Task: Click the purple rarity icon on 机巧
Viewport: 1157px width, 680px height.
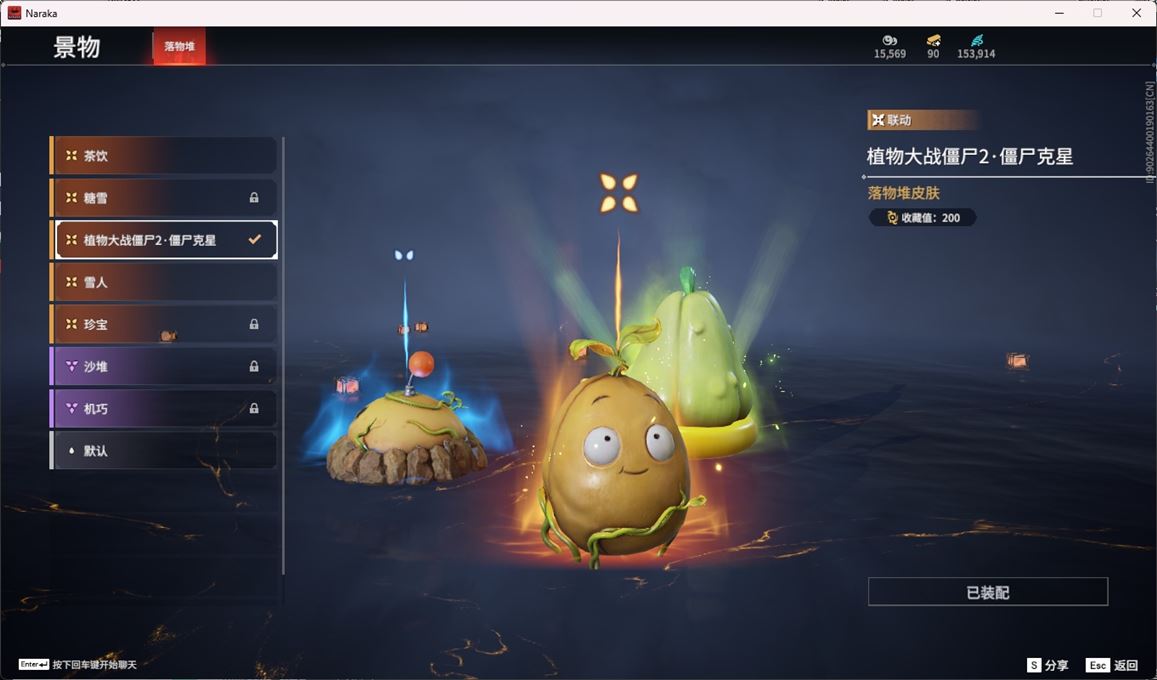Action: (72, 408)
